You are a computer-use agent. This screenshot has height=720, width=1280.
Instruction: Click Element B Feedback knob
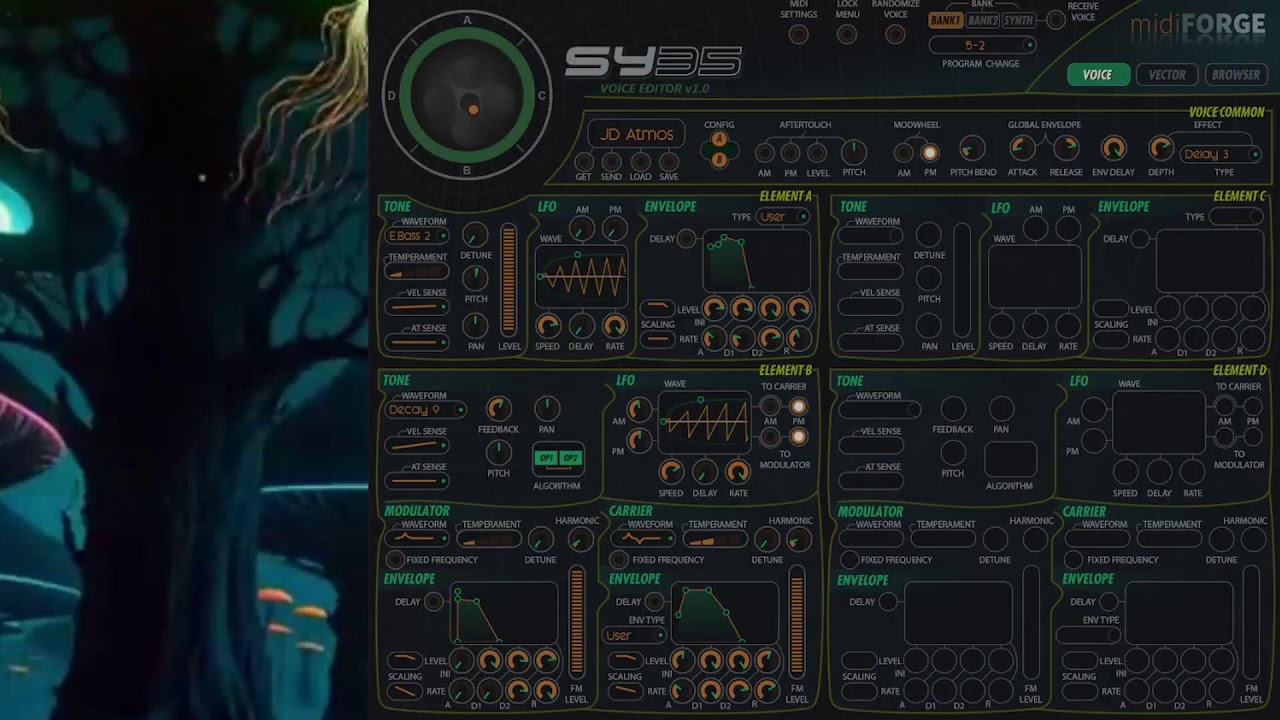[498, 408]
